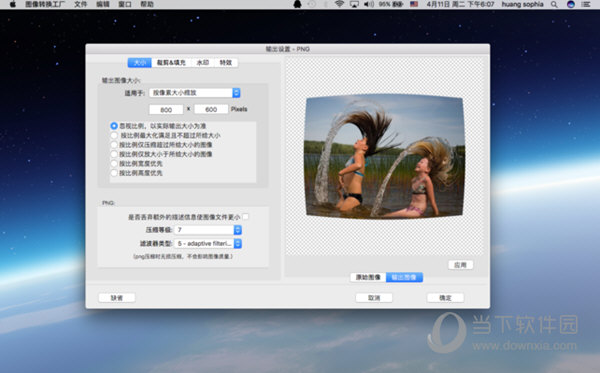This screenshot has width=600, height=373.
Task: Click the 缺省 default button
Action: [117, 298]
